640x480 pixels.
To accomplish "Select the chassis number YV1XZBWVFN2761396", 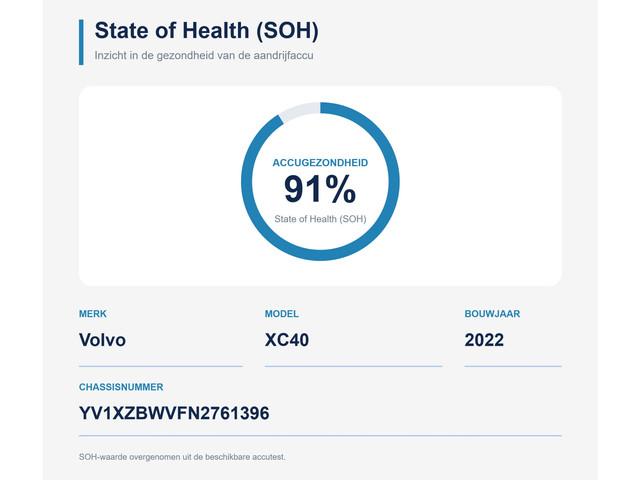I will [x=174, y=413].
